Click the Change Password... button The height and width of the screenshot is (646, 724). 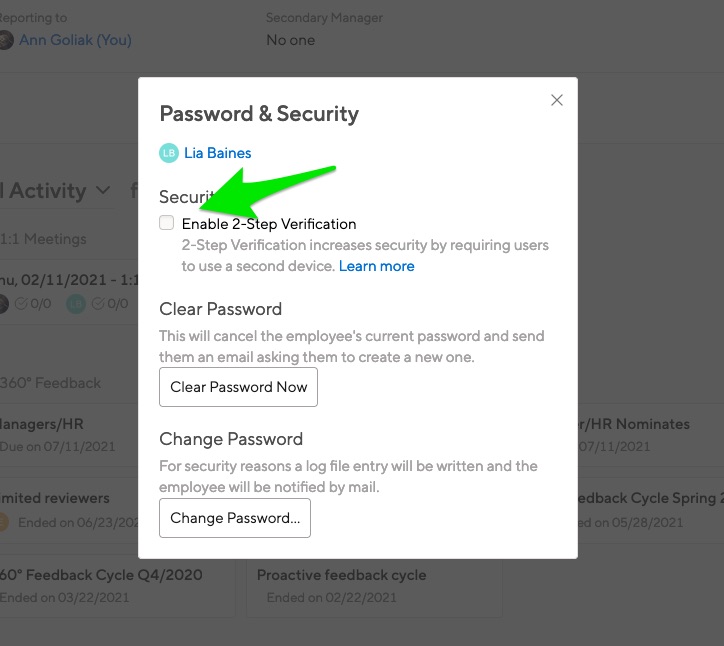pyautogui.click(x=235, y=518)
